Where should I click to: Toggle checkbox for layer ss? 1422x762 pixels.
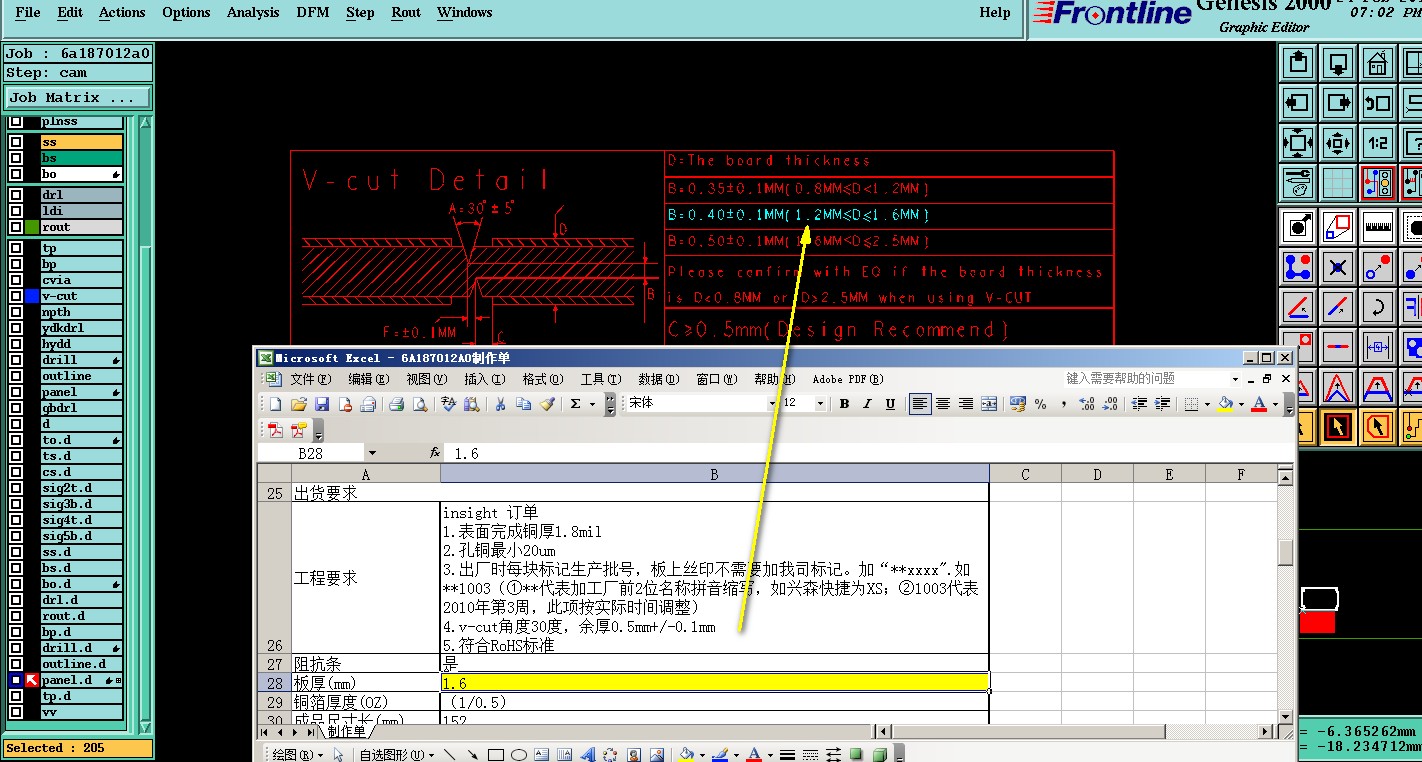16,142
